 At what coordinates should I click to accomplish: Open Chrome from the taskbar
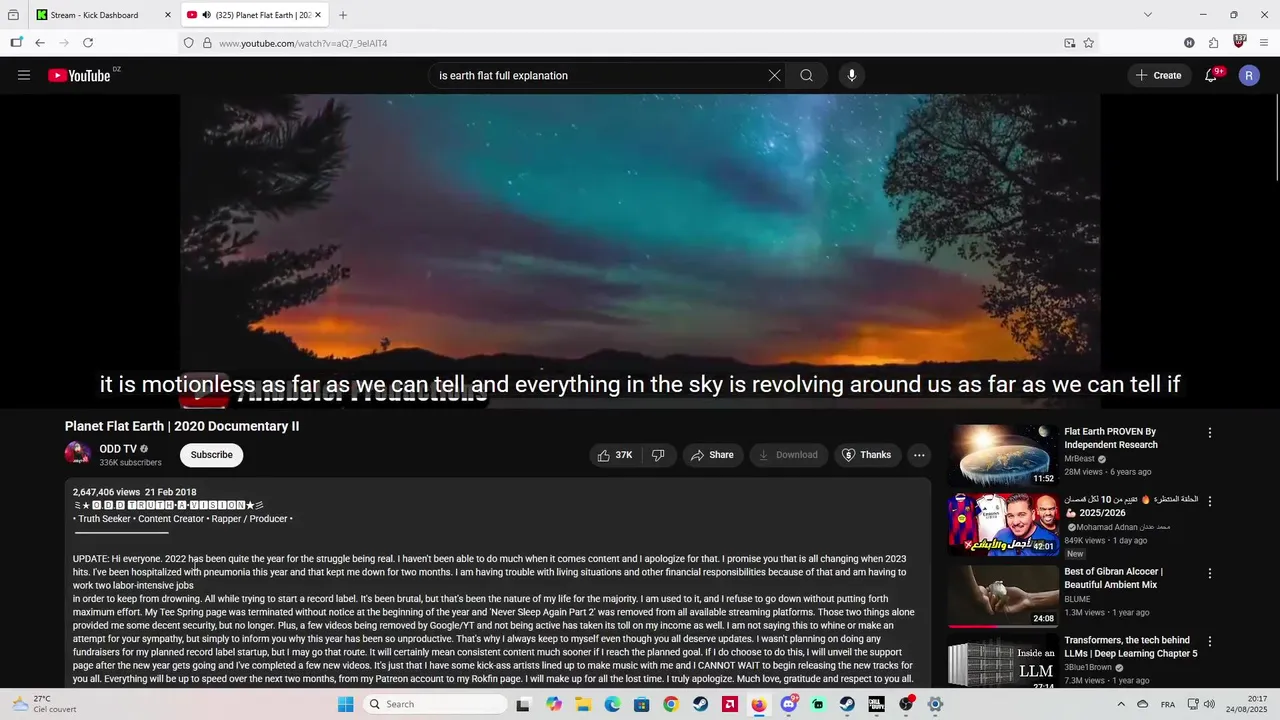click(x=671, y=704)
